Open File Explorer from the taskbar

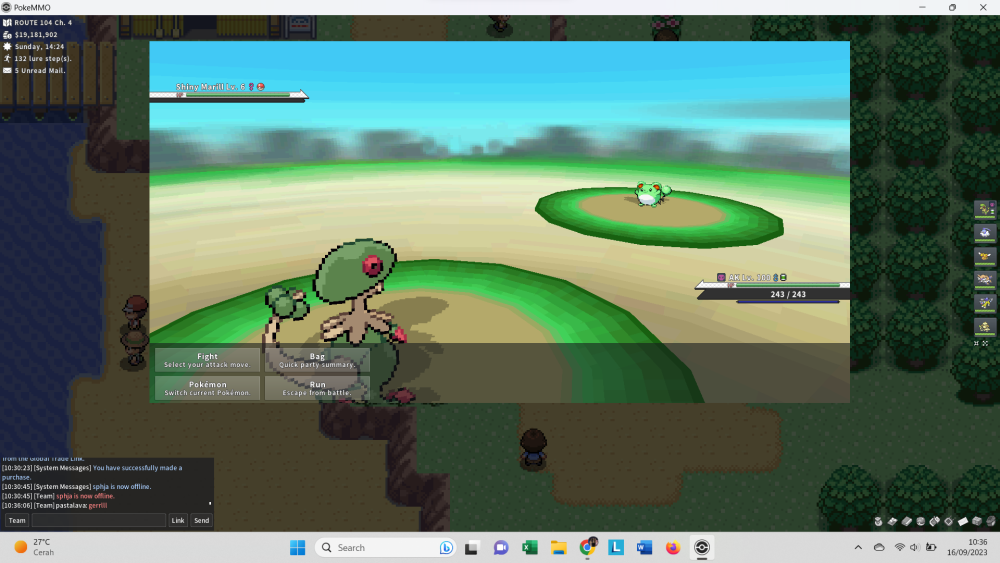pos(559,548)
